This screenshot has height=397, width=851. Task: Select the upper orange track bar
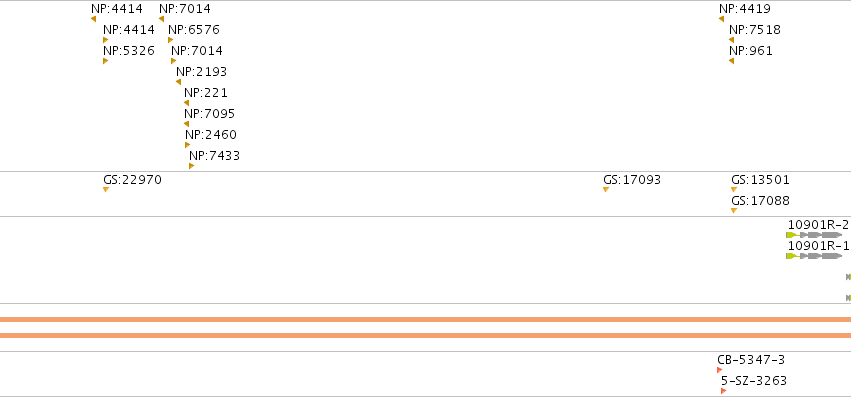click(x=426, y=320)
